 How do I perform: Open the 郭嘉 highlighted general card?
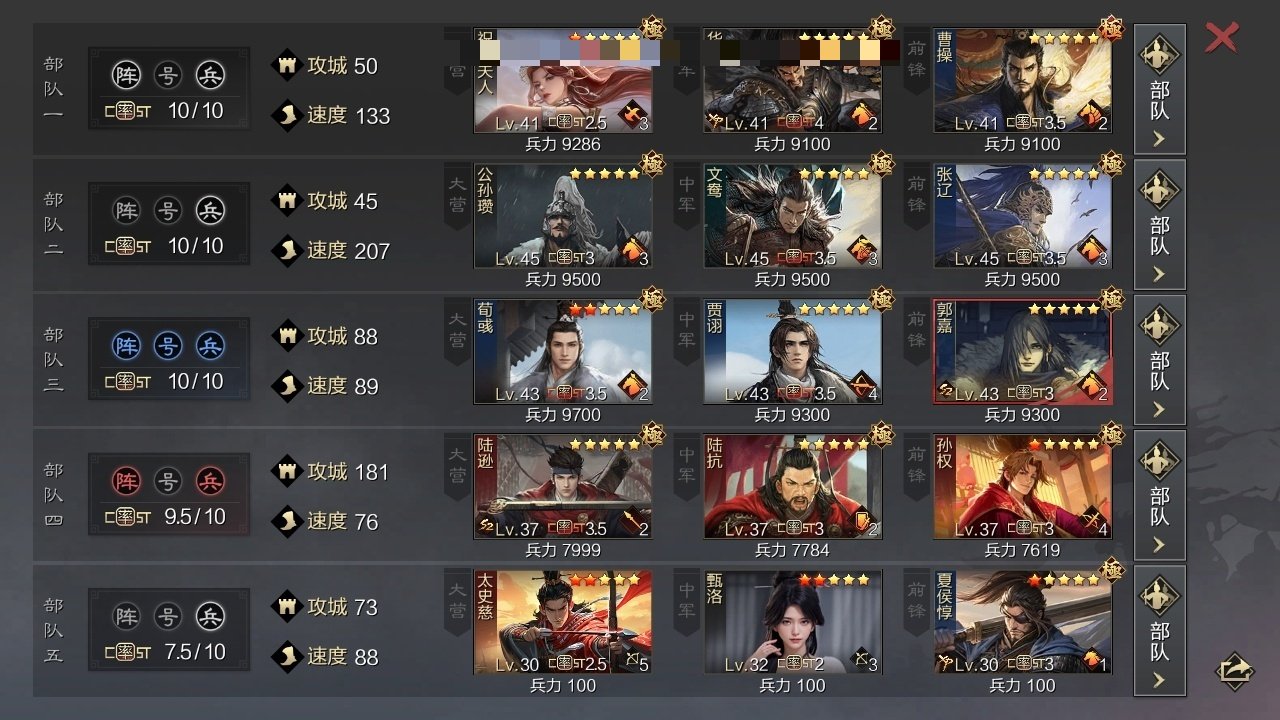(x=1022, y=352)
